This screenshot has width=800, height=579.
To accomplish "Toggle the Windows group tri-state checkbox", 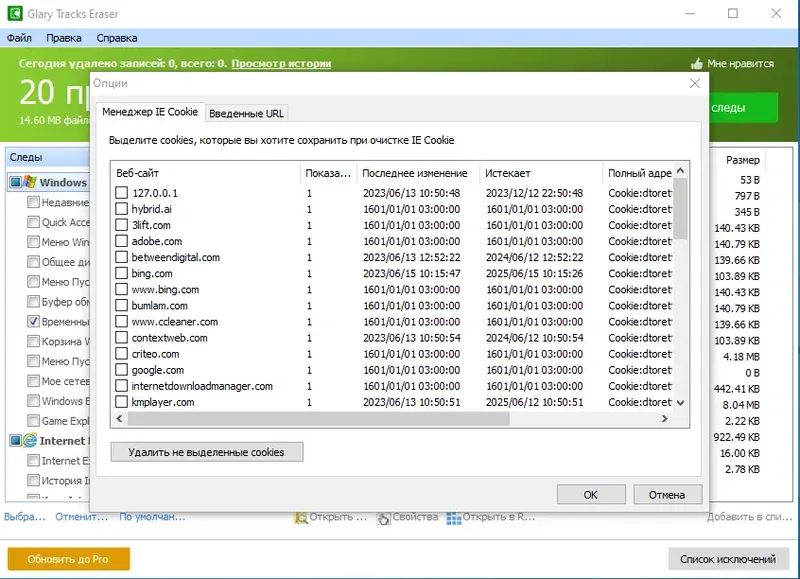I will coord(16,182).
